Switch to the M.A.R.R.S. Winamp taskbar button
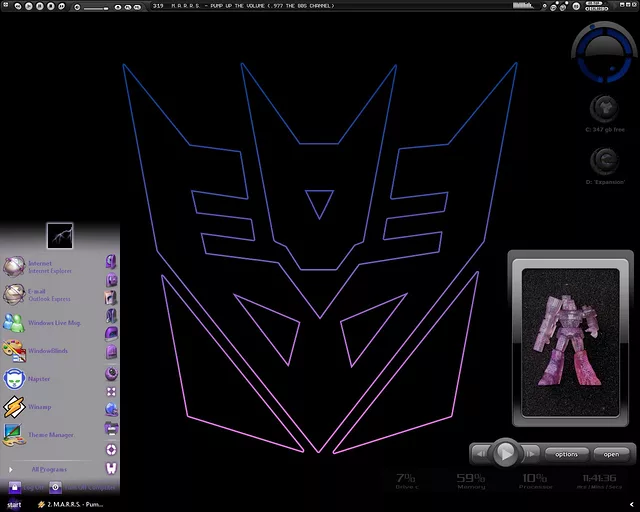This screenshot has width=640, height=512. (x=70, y=504)
